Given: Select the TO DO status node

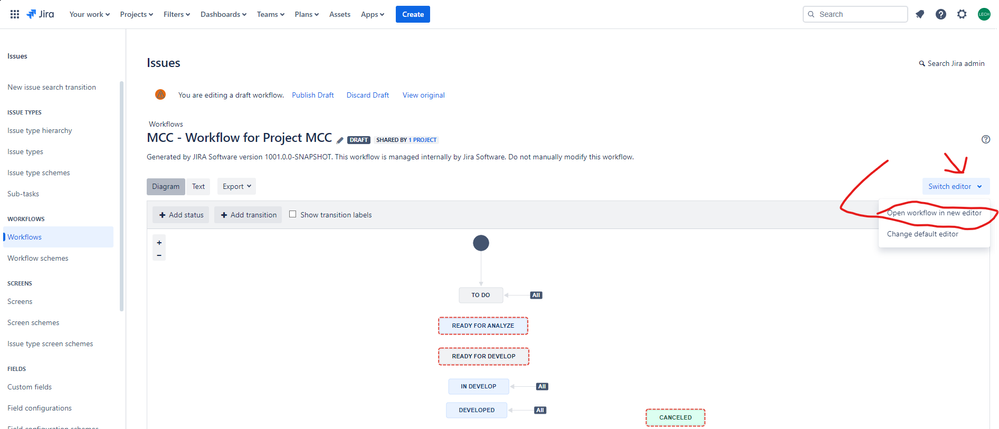Looking at the screenshot, I should tap(481, 295).
